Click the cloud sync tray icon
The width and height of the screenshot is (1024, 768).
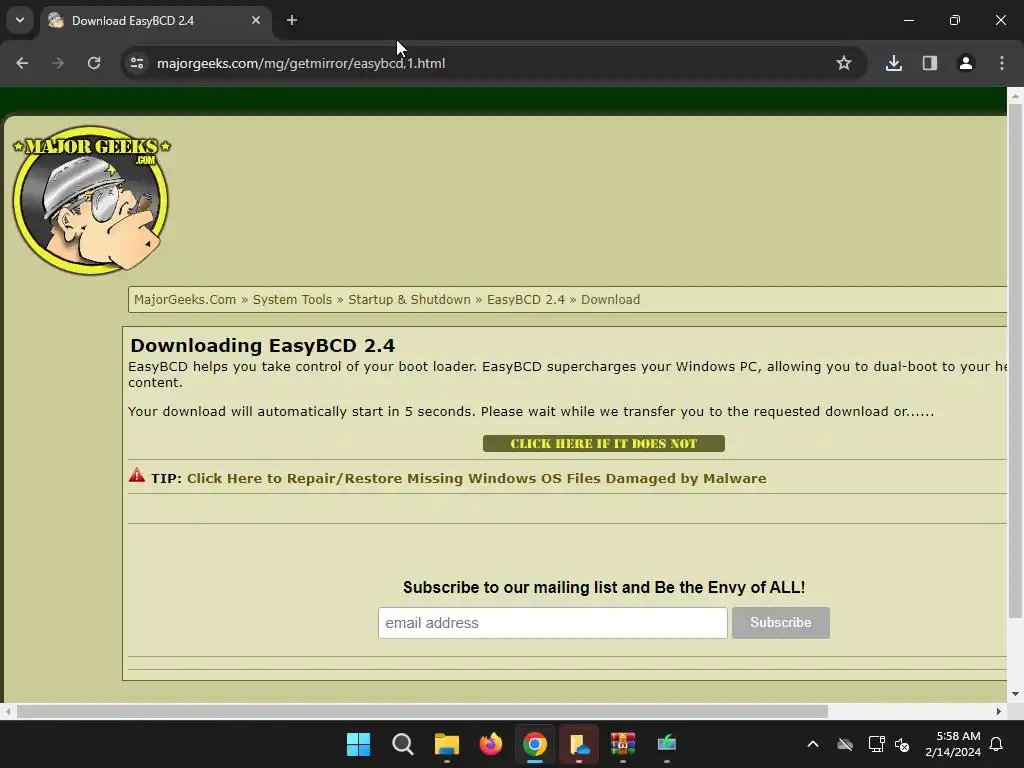coord(845,744)
